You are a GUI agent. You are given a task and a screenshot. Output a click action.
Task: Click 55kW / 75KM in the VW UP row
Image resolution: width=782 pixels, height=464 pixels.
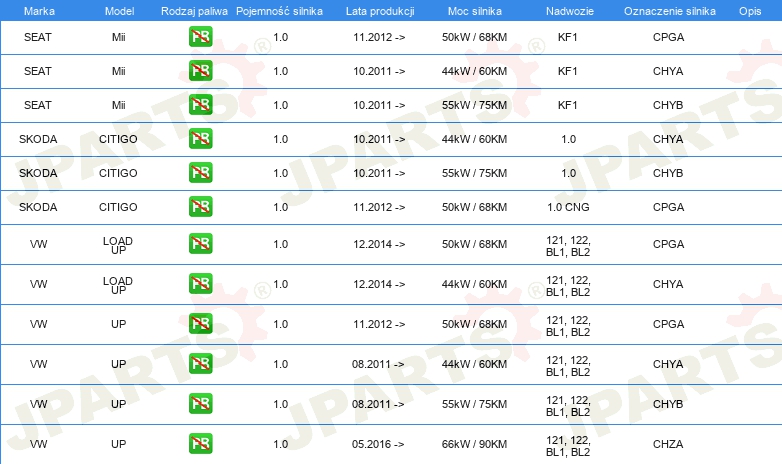(474, 404)
